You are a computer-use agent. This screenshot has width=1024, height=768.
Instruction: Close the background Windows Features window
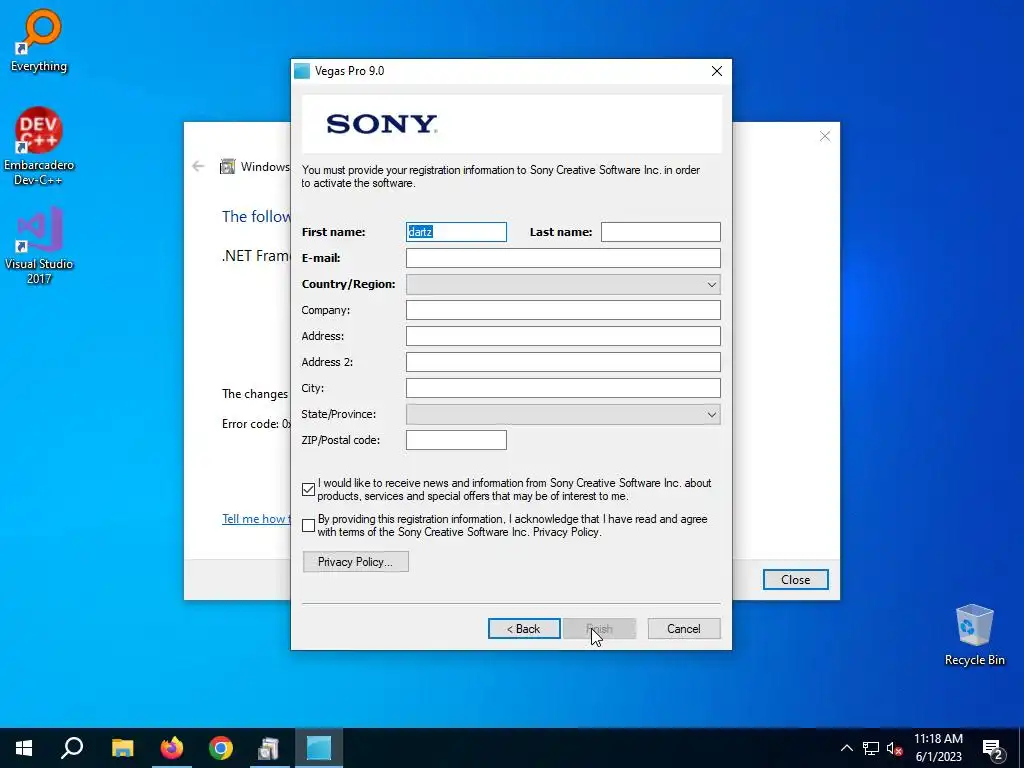[x=825, y=136]
